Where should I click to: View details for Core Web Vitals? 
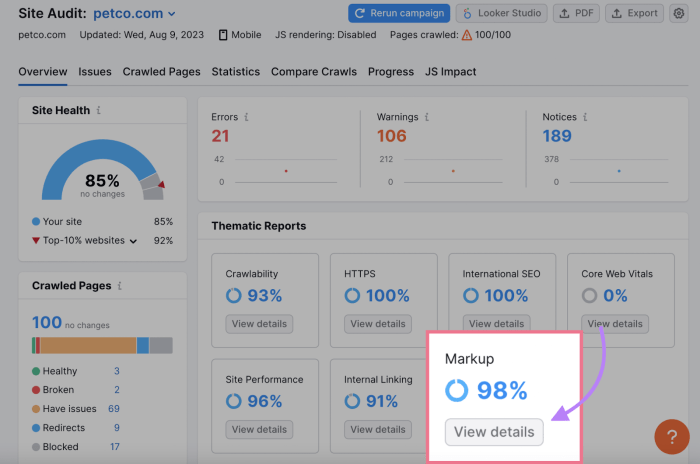[615, 324]
